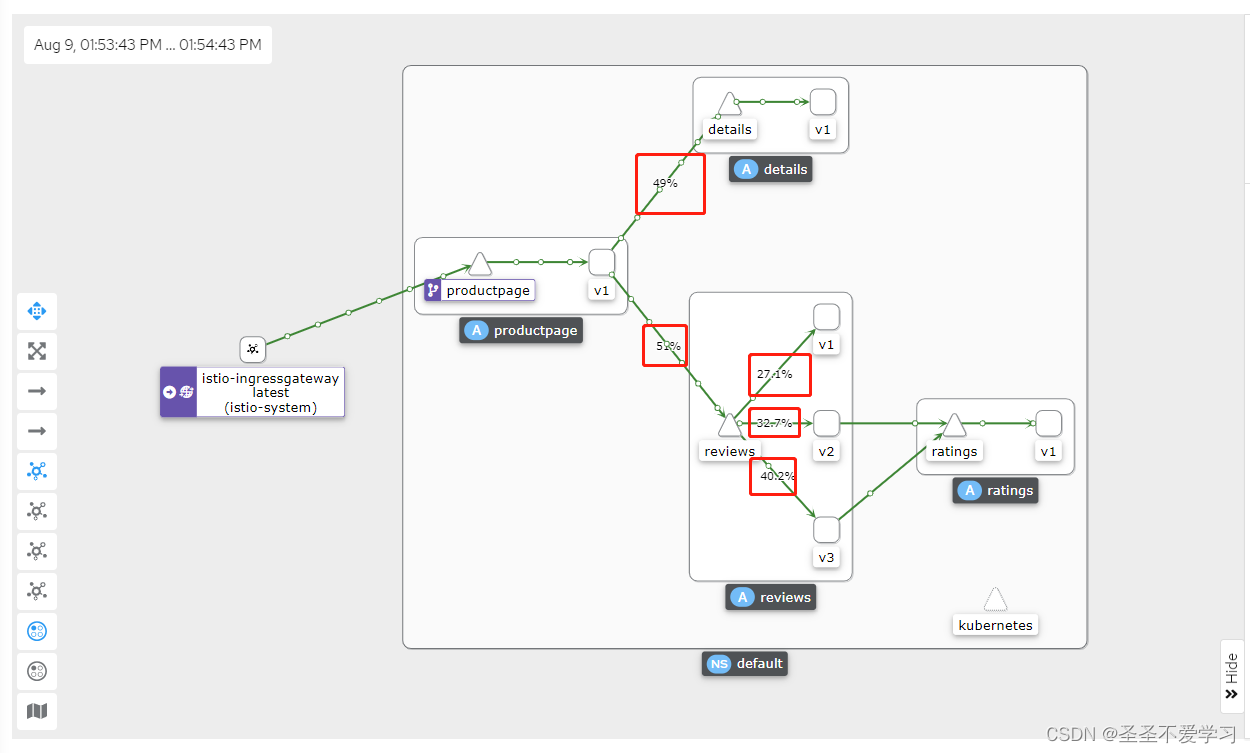Select the kubernetes dashed triangle node

pos(995,599)
